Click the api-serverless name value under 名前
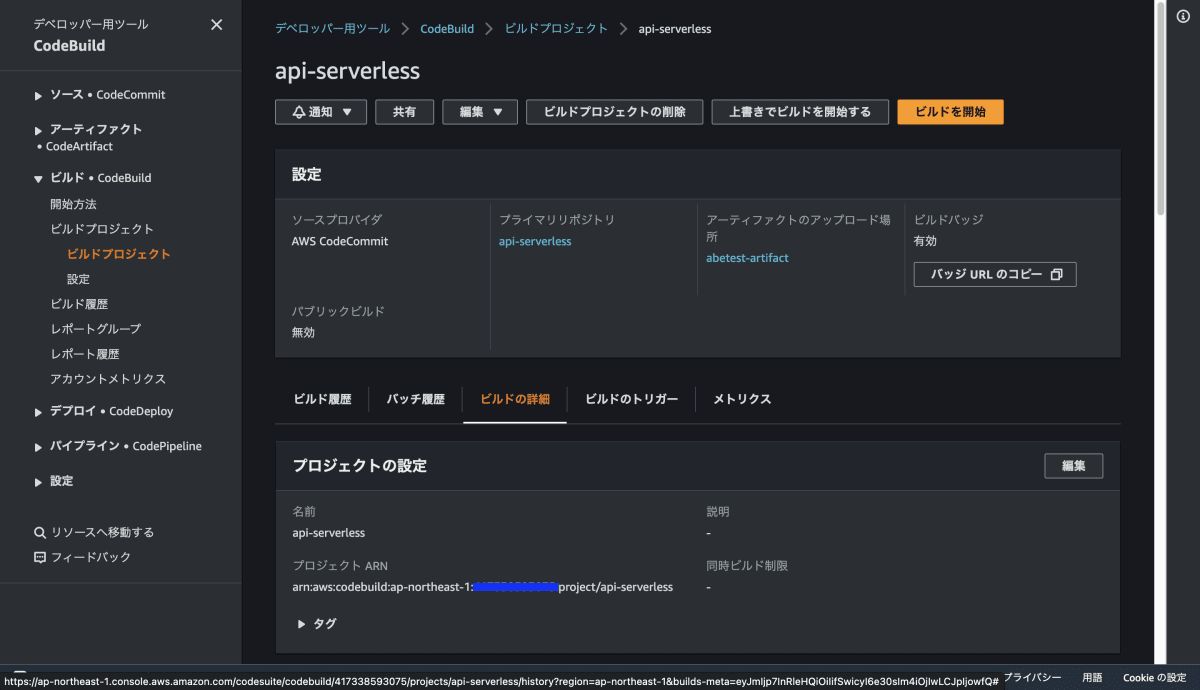 tap(328, 533)
